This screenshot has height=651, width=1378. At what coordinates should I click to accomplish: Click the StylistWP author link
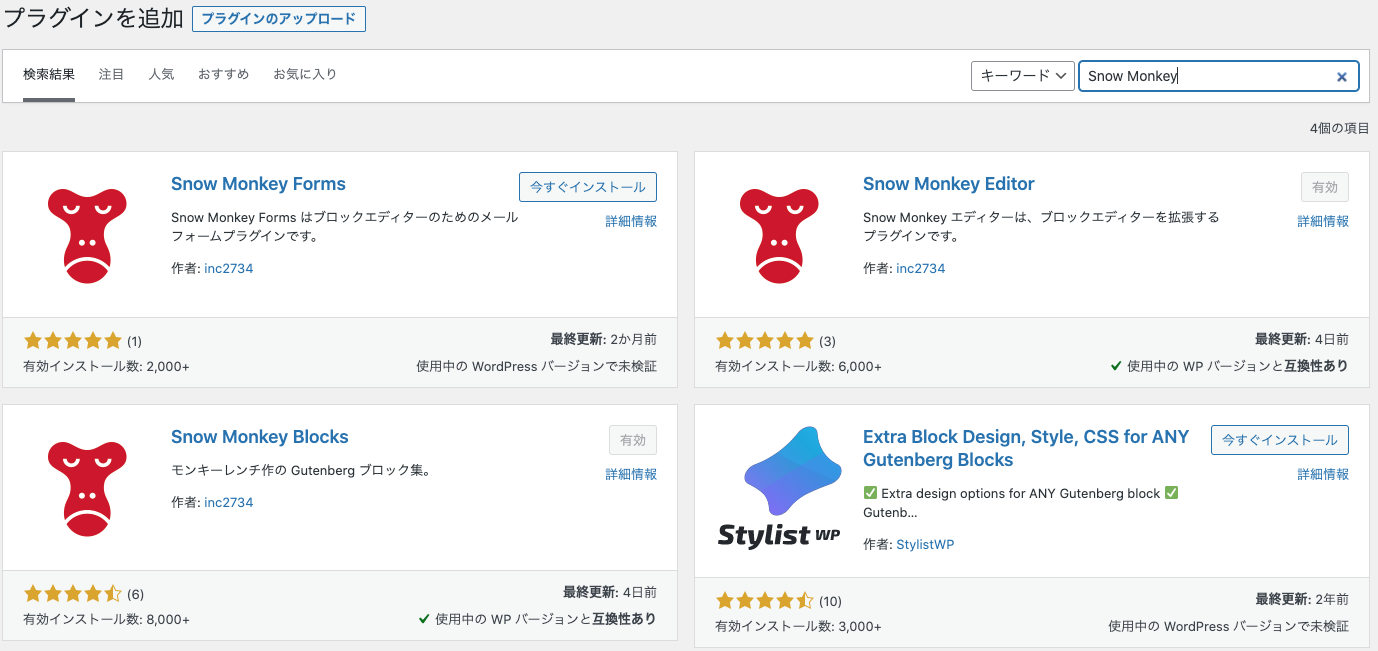(926, 545)
